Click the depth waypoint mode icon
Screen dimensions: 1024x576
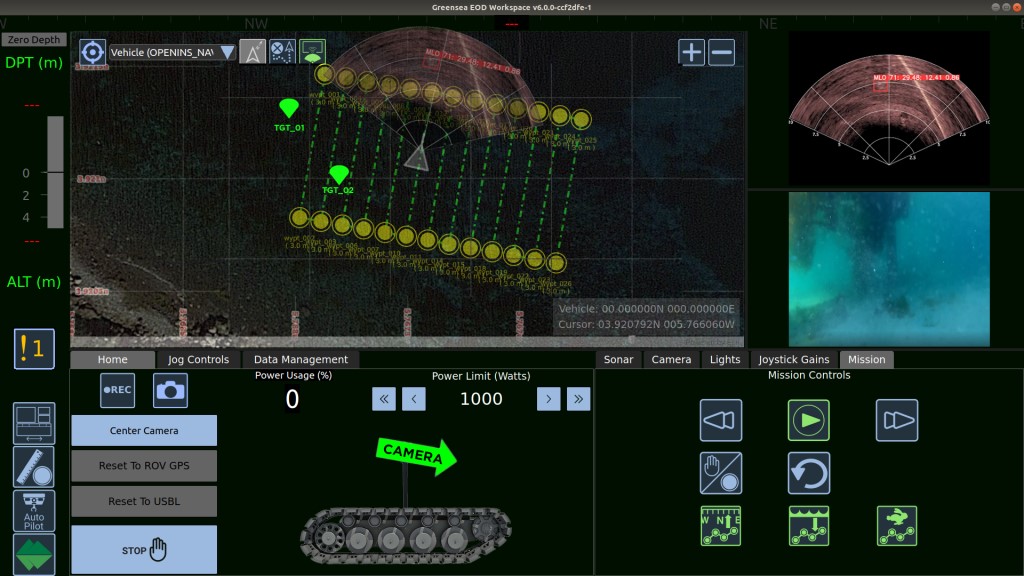[x=808, y=526]
